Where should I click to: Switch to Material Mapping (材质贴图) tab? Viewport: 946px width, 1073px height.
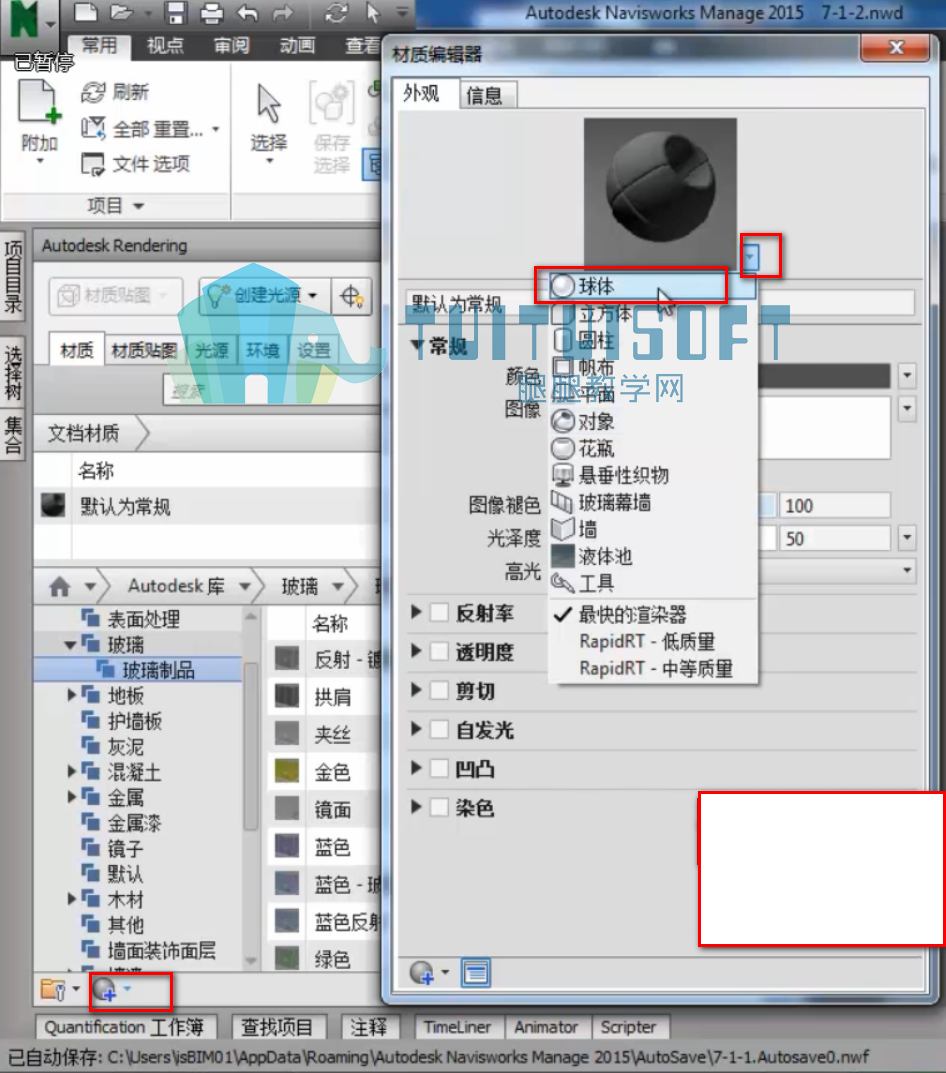click(144, 350)
